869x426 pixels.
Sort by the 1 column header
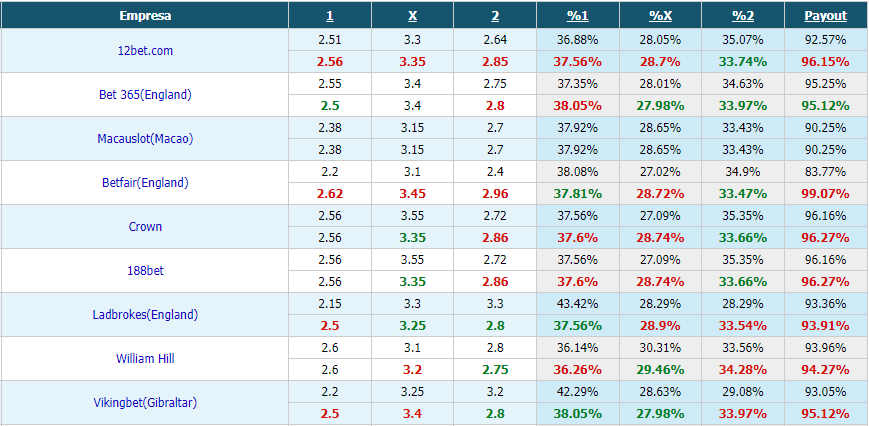(330, 16)
